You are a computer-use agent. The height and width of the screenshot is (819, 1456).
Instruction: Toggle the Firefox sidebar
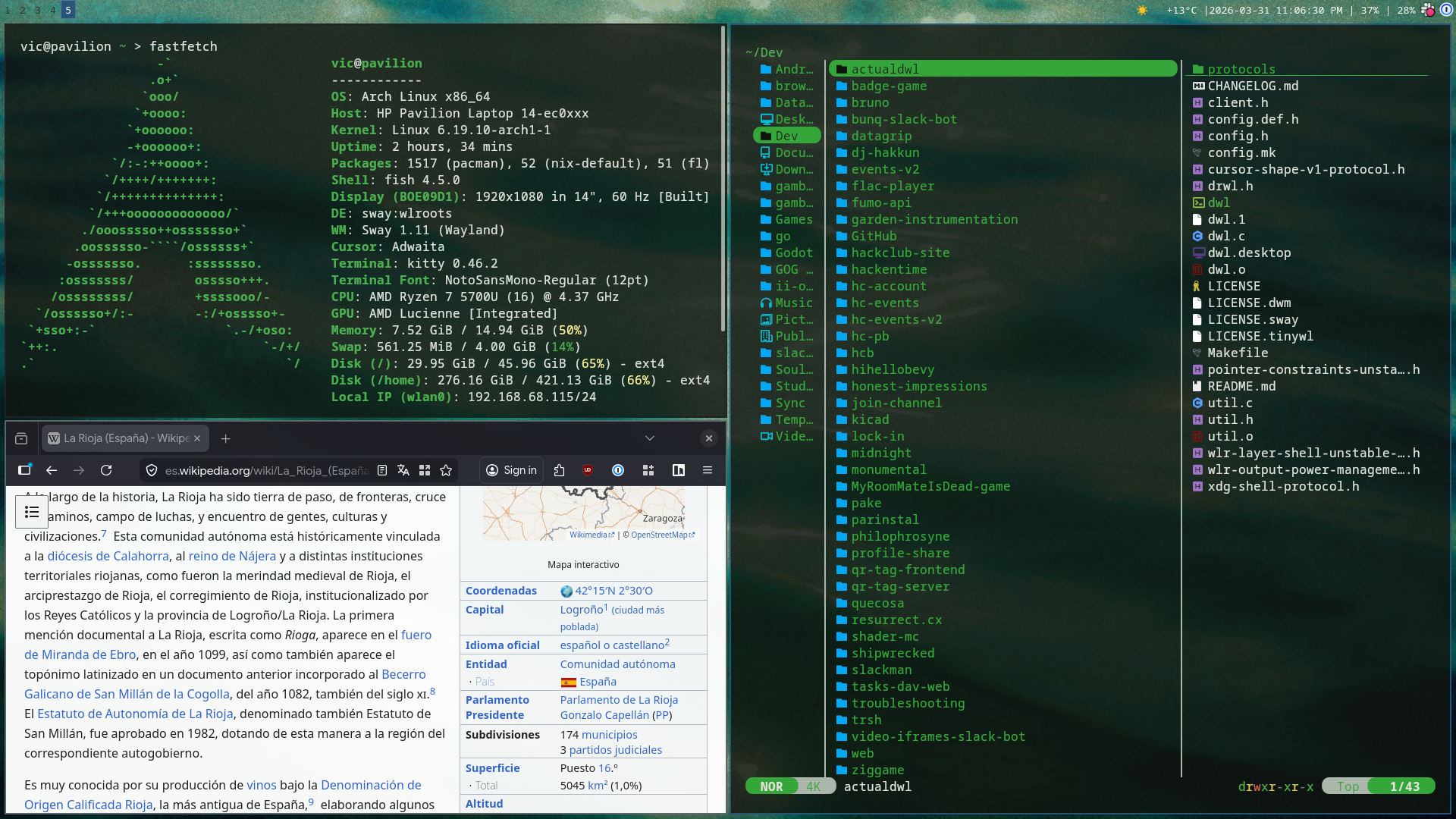pyautogui.click(x=24, y=470)
